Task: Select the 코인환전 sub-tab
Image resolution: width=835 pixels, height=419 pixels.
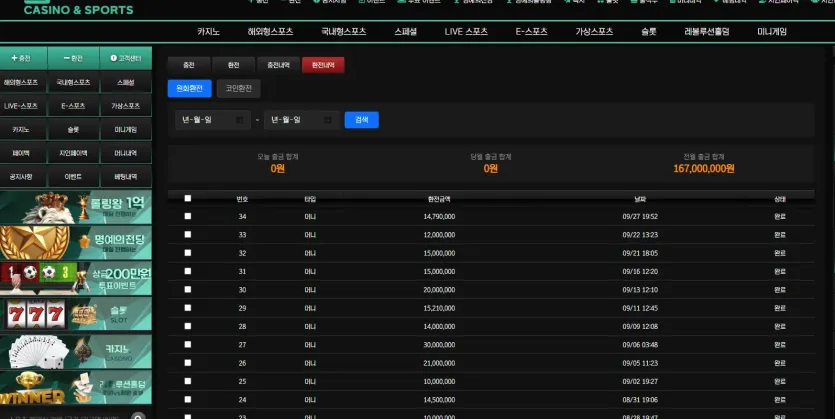Action: (239, 88)
